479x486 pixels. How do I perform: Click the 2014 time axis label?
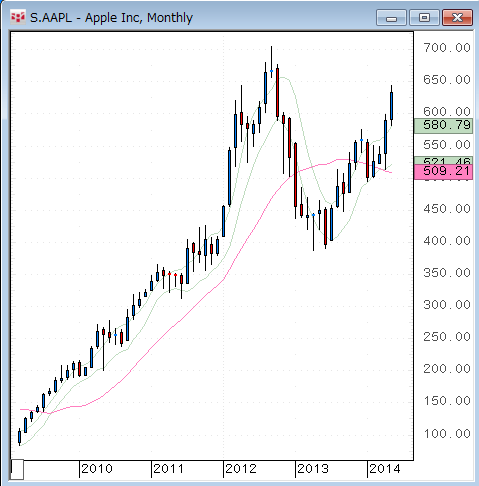pos(385,469)
